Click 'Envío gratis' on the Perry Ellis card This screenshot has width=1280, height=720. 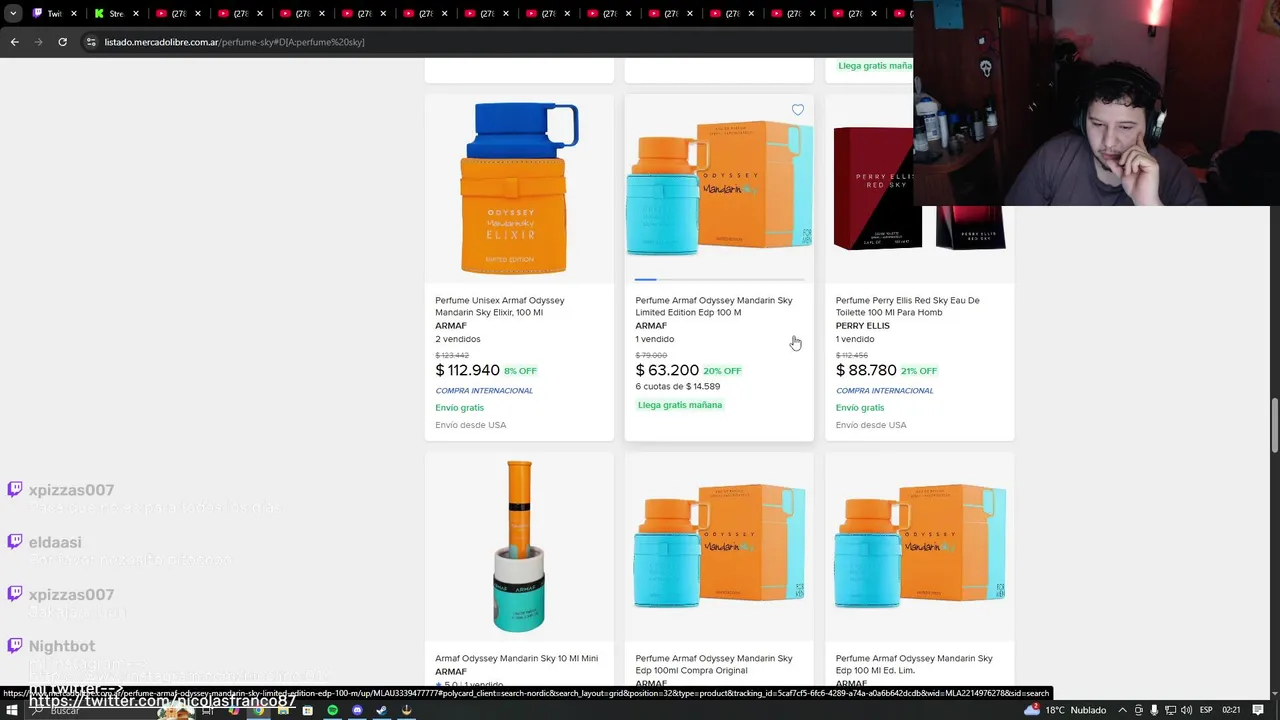tap(860, 408)
